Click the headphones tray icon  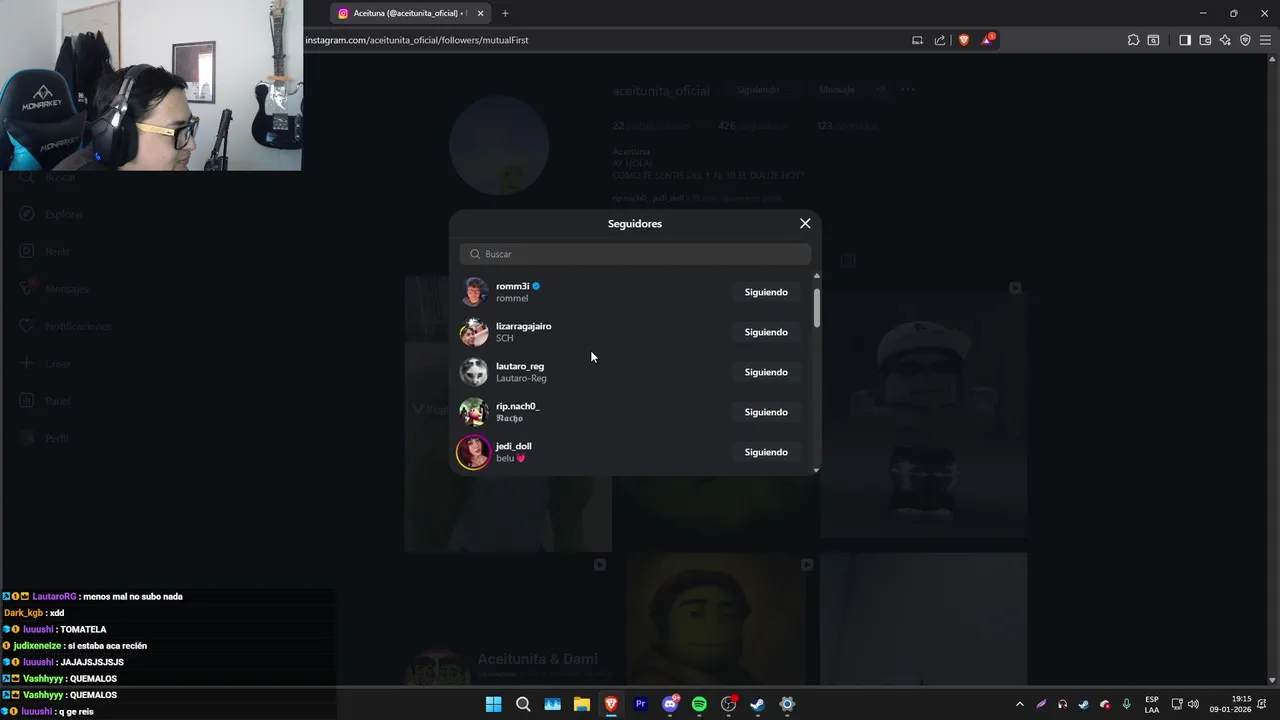(1062, 704)
